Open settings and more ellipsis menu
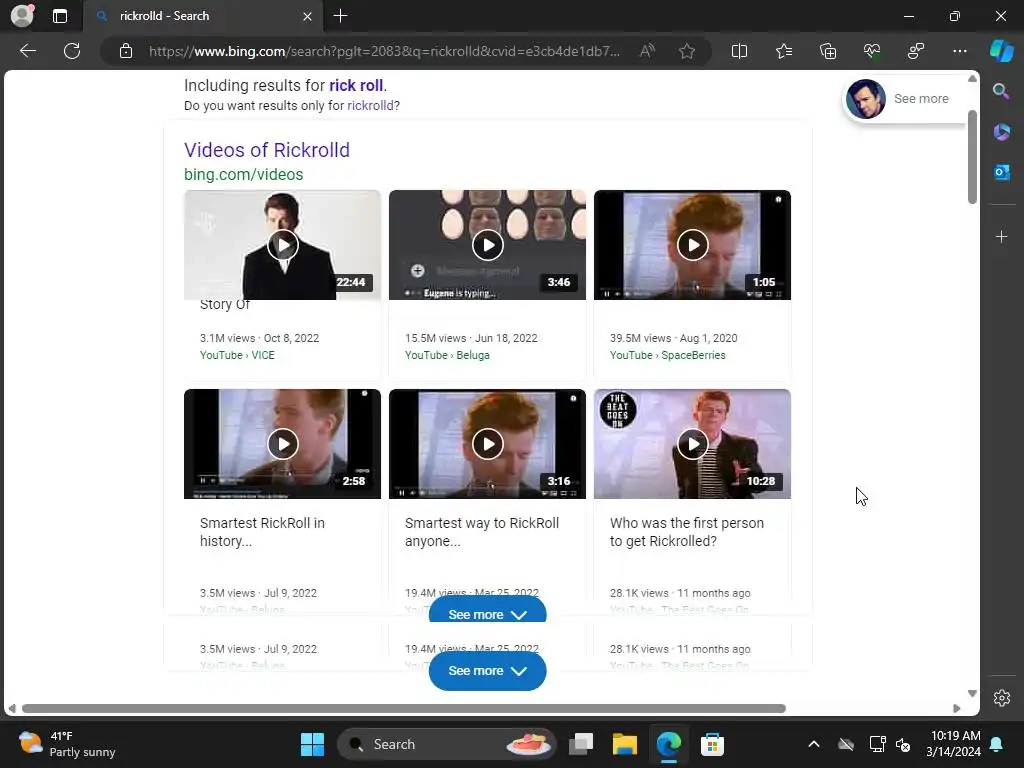1024x768 pixels. pyautogui.click(x=959, y=51)
